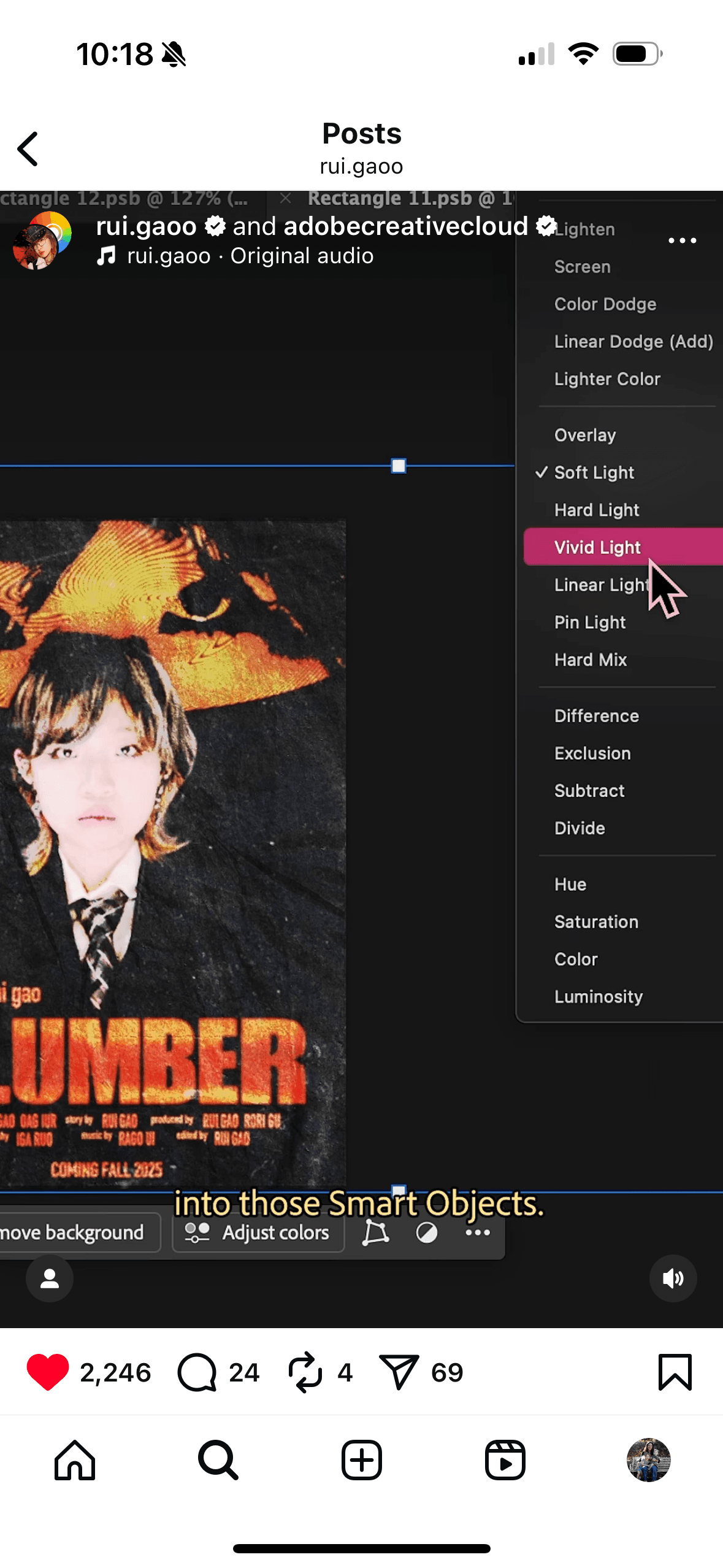Repost using the repost arrows icon
This screenshot has width=723, height=1568.
click(305, 1372)
